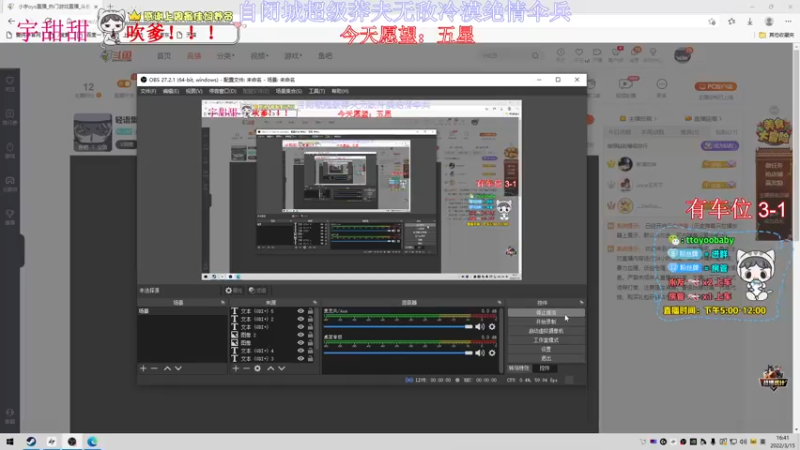Click the search magnifier on Douyu header
800x450 pixels.
coord(535,56)
